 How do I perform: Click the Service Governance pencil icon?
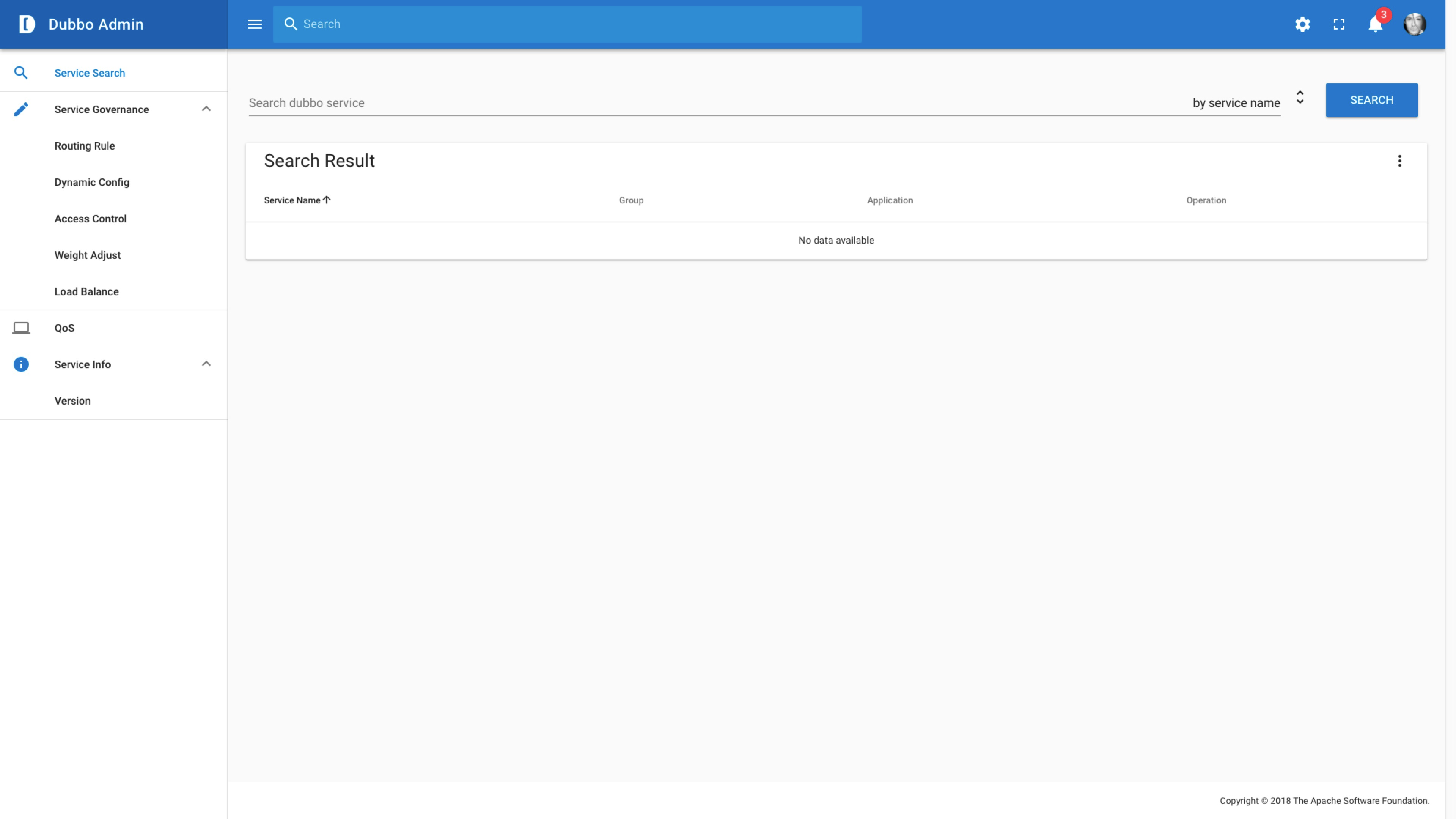pos(21,109)
